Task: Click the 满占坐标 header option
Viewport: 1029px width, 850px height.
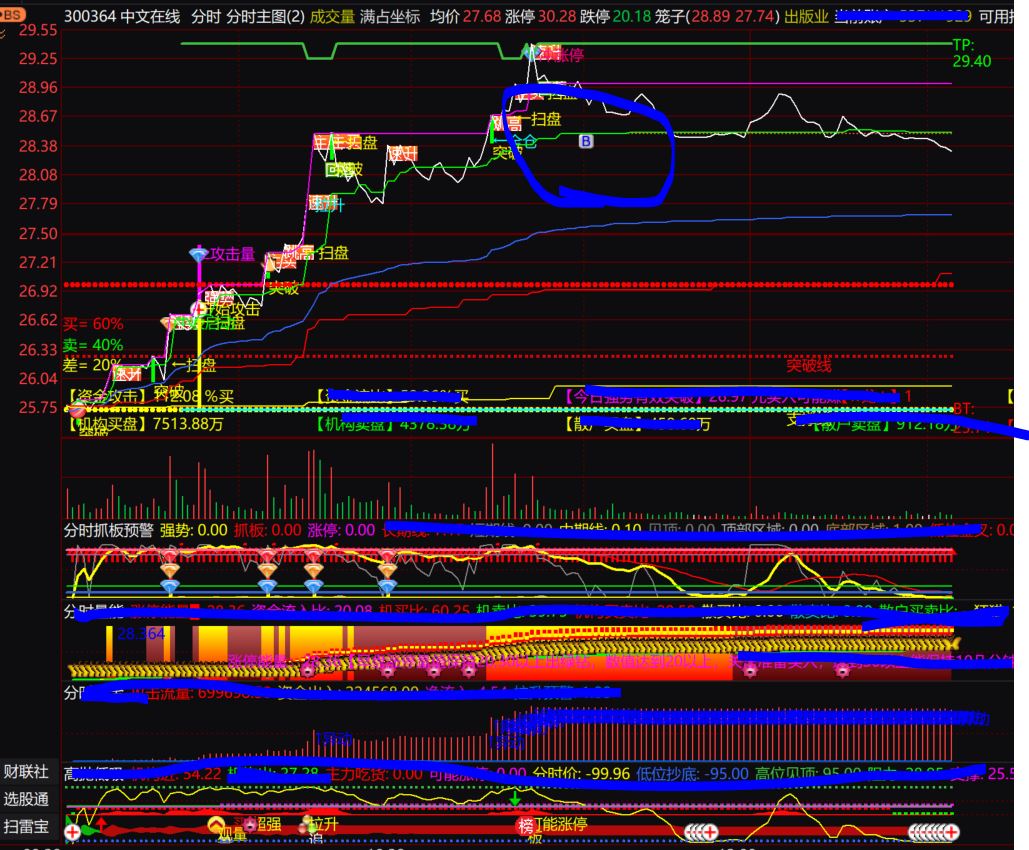Action: [390, 16]
